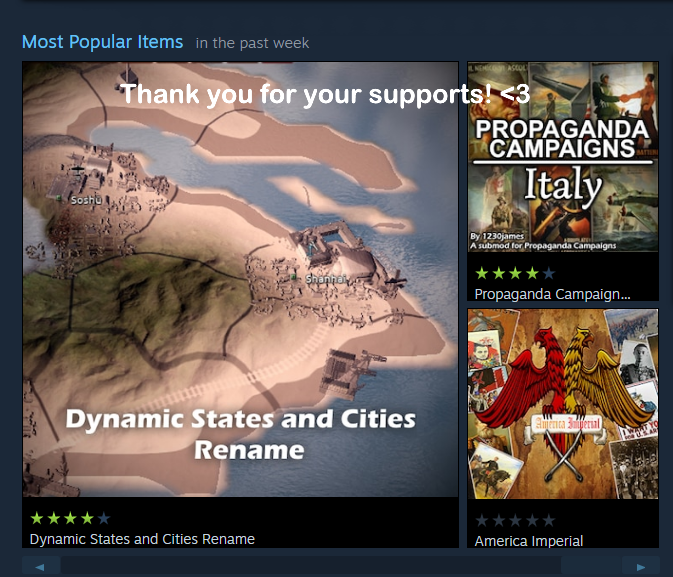Click the Italy text on Propaganda thumbnail
The height and width of the screenshot is (577, 673).
tap(563, 185)
